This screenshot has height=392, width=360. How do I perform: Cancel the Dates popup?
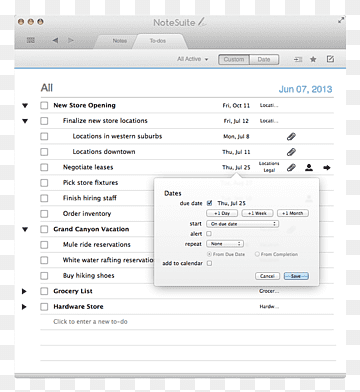point(267,276)
